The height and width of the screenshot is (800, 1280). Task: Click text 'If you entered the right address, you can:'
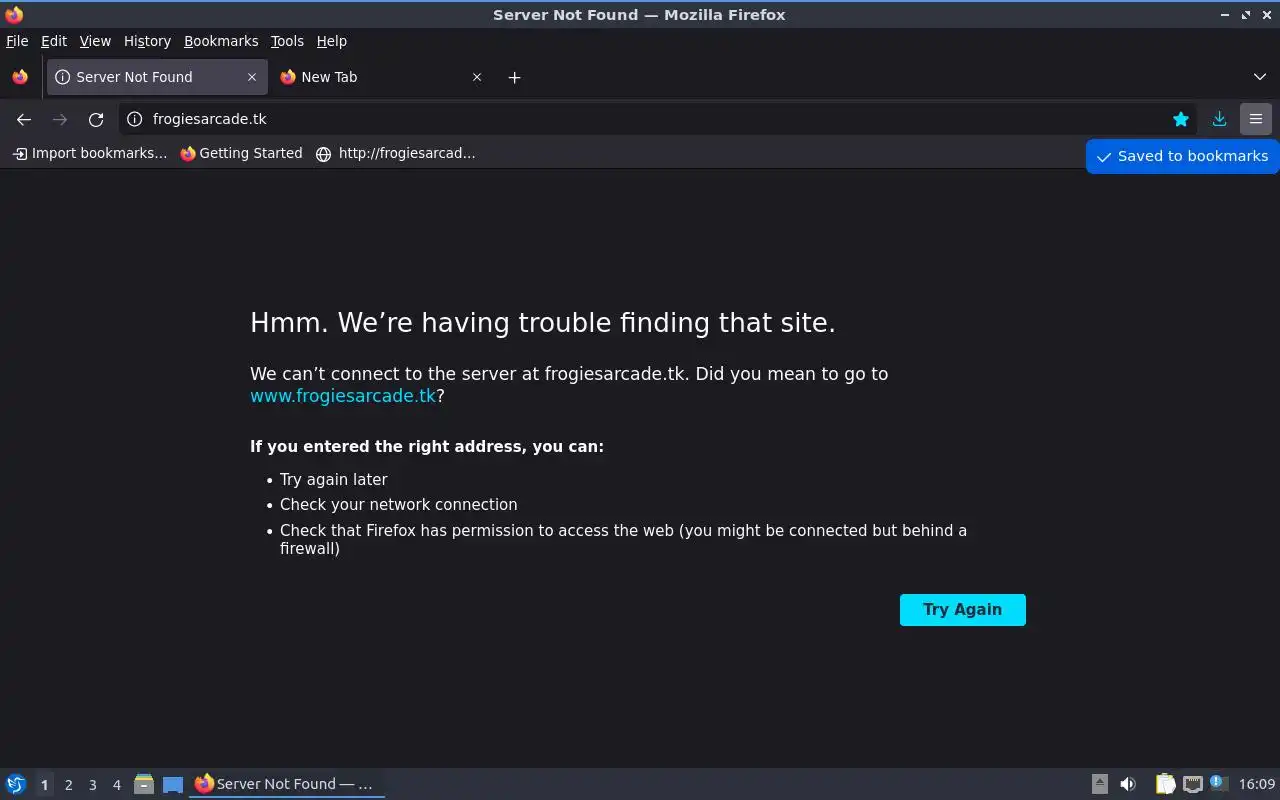pos(427,447)
